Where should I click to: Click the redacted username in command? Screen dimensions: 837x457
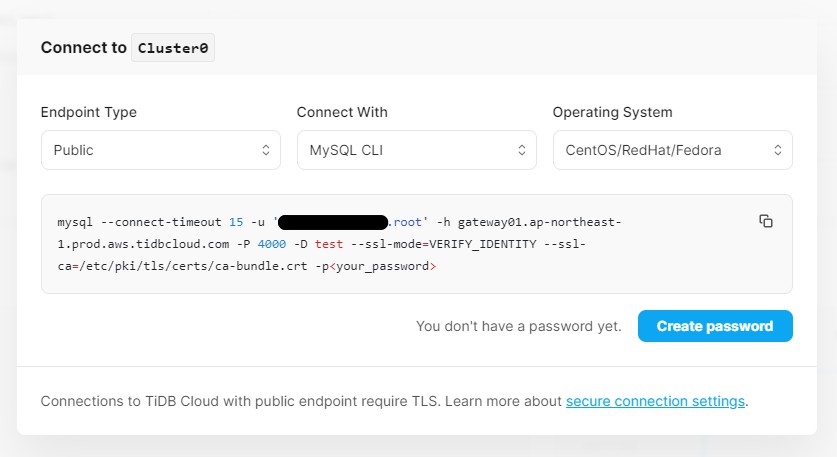pos(333,222)
